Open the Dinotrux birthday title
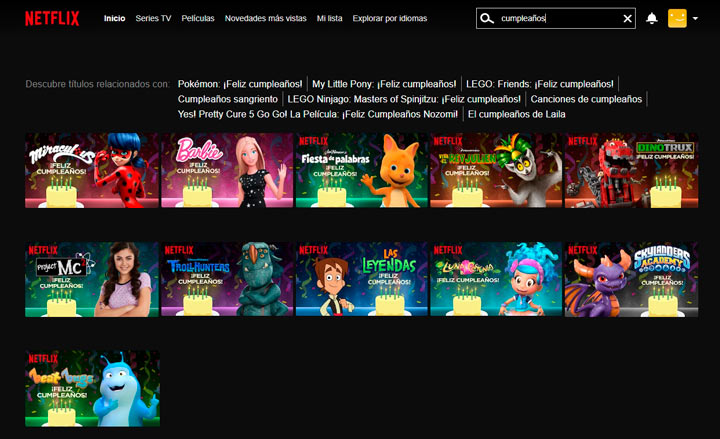This screenshot has height=439, width=720. pyautogui.click(x=631, y=170)
